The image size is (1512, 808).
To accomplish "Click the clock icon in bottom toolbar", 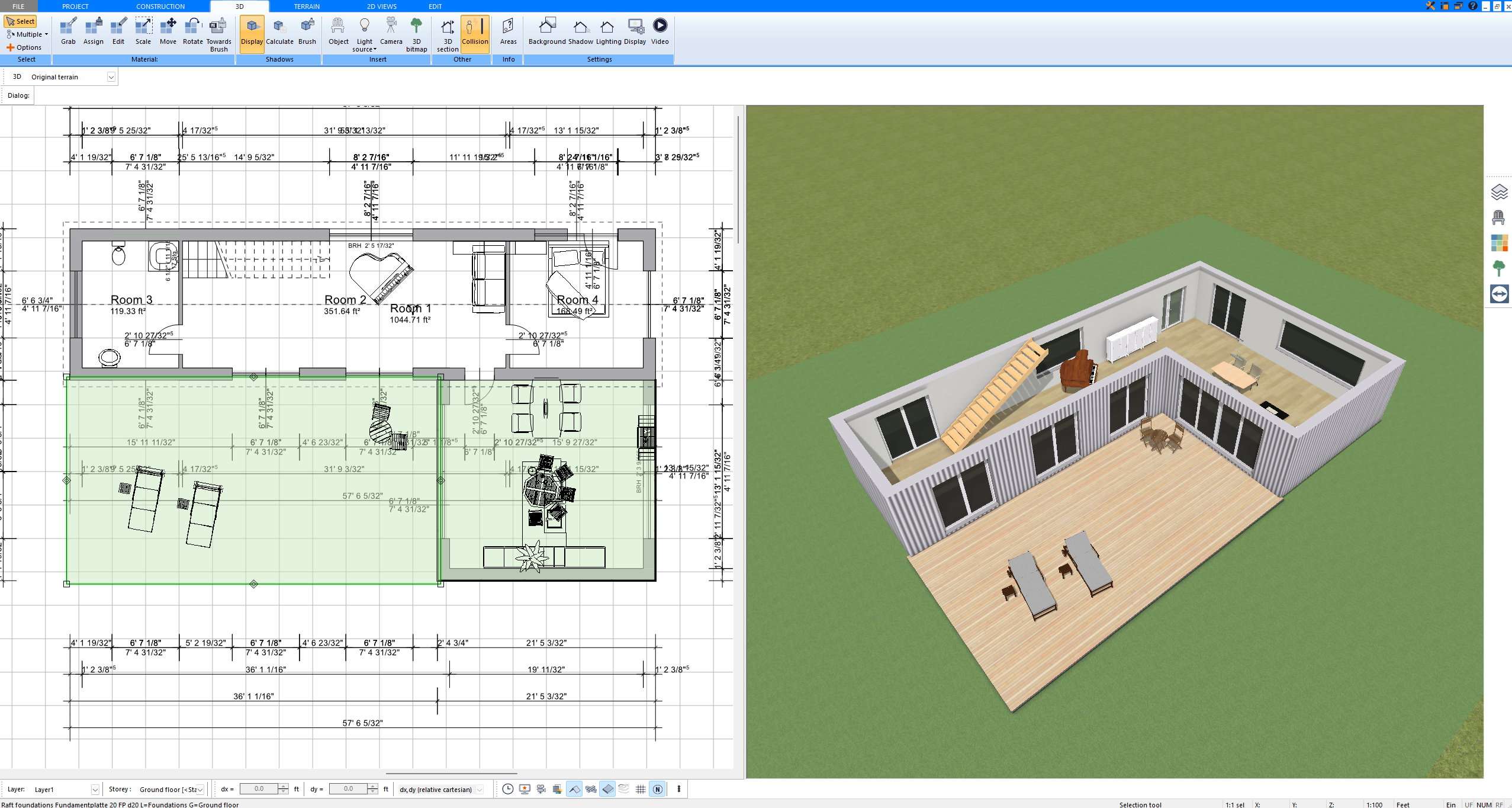I will coord(507,789).
